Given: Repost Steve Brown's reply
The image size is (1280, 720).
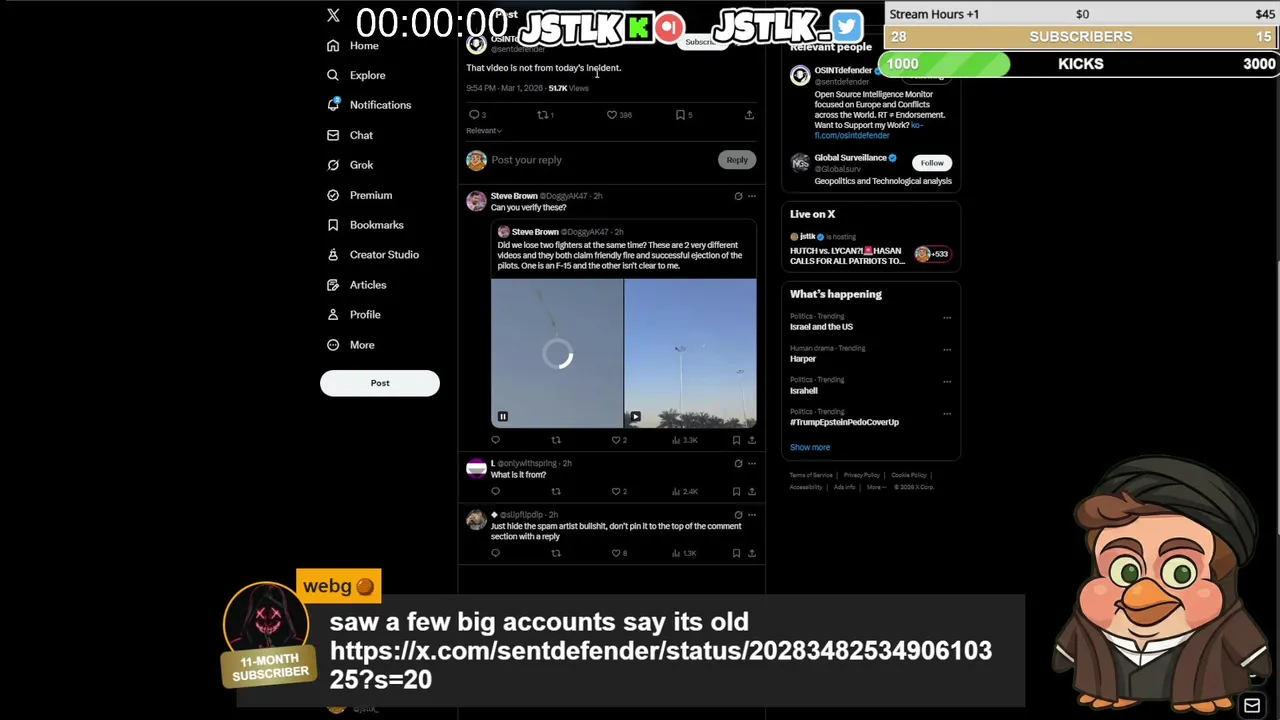Looking at the screenshot, I should click(x=556, y=440).
